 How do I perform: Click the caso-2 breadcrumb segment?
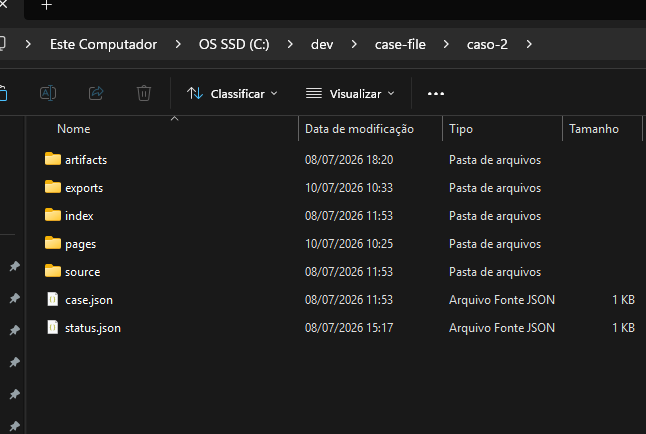[487, 44]
